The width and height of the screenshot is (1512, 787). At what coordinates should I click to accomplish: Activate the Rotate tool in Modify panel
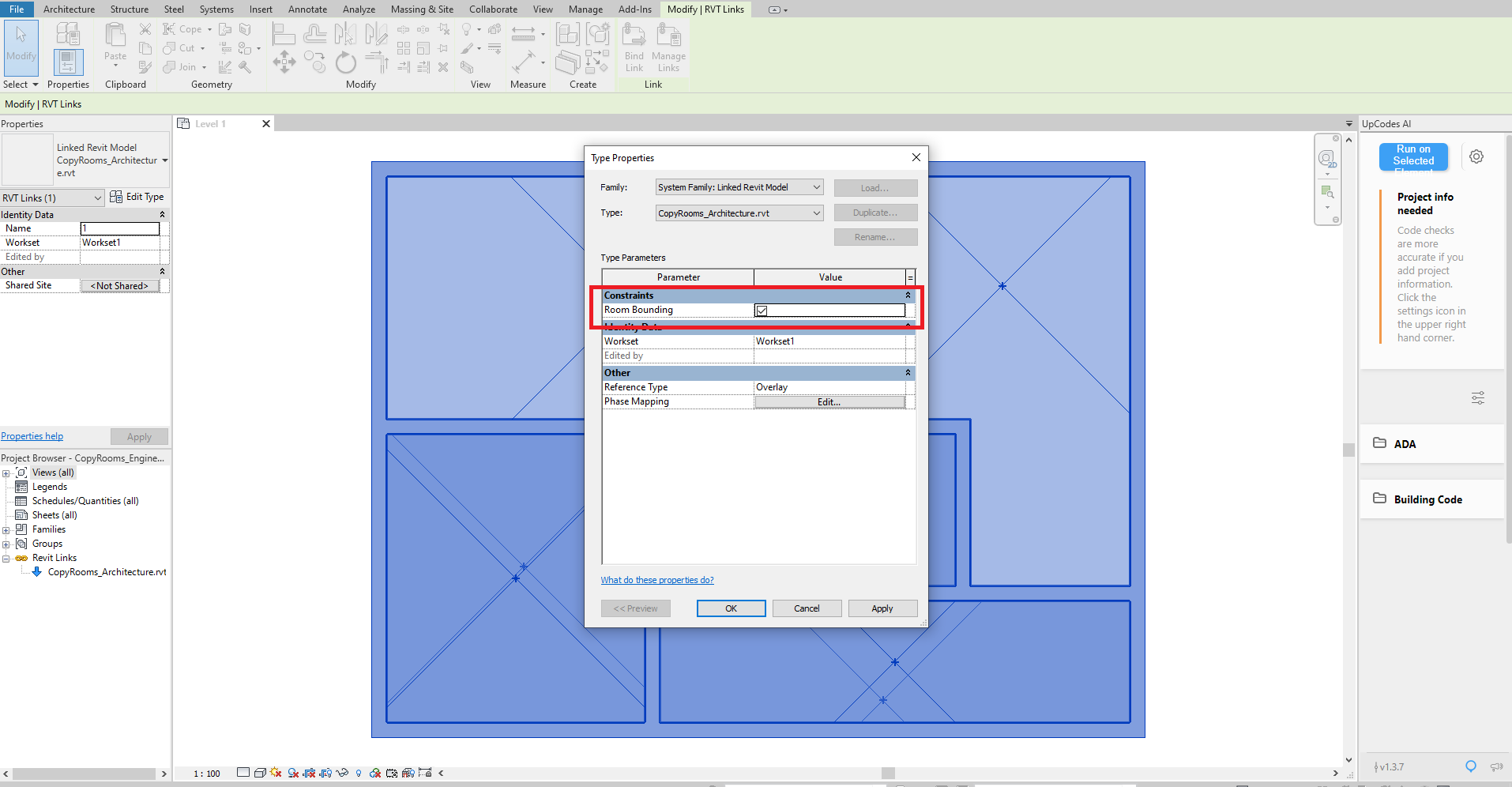[x=346, y=62]
